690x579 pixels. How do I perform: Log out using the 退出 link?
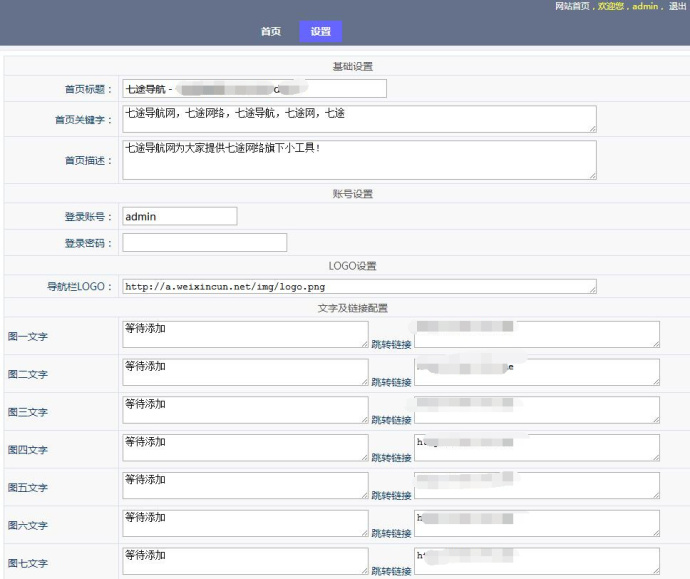pos(678,6)
